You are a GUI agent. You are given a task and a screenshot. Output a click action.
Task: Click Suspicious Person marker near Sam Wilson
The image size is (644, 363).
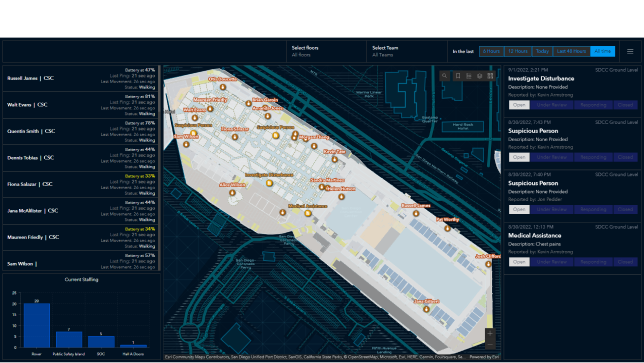(193, 133)
